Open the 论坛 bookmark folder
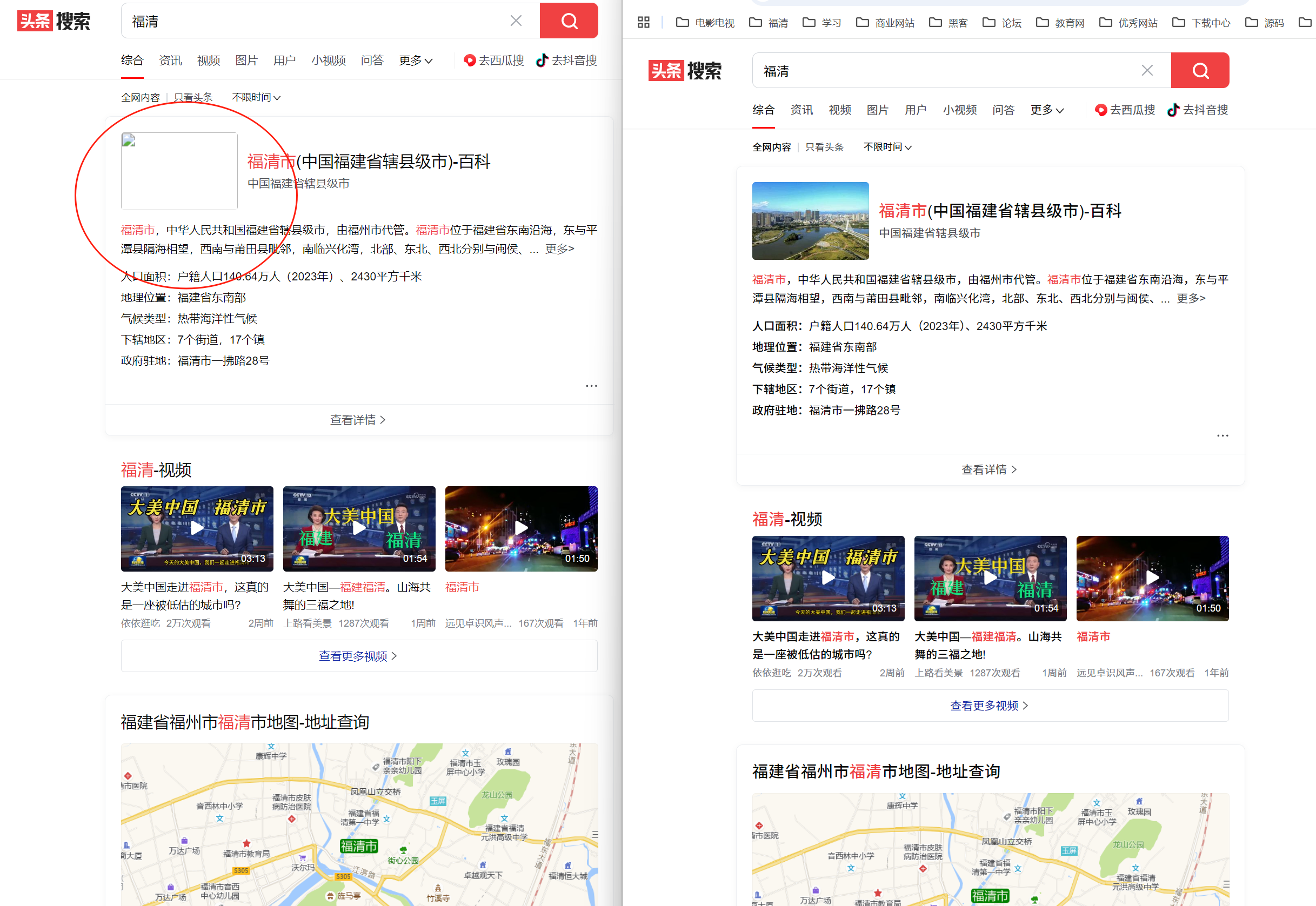The image size is (1316, 906). click(1002, 23)
